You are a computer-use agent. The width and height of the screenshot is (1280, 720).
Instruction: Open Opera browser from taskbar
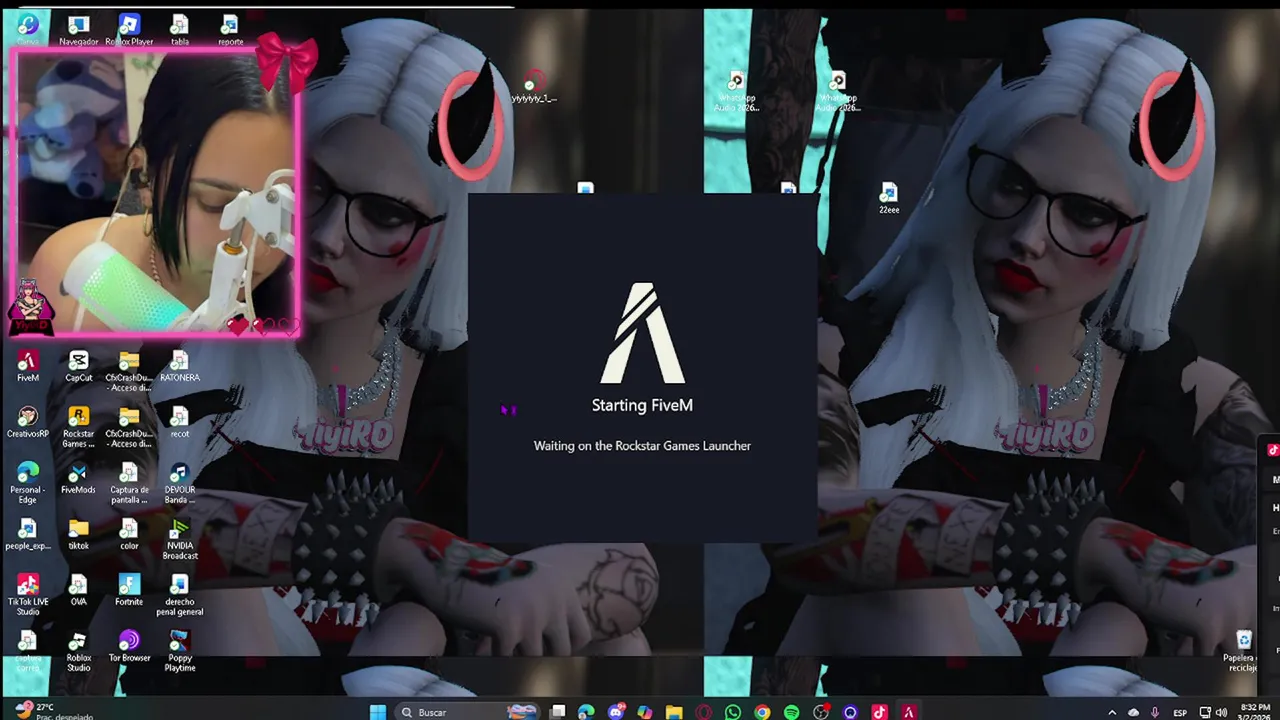[704, 712]
